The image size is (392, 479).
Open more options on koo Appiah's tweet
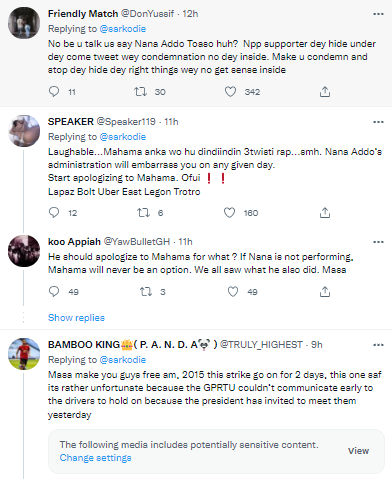click(378, 242)
